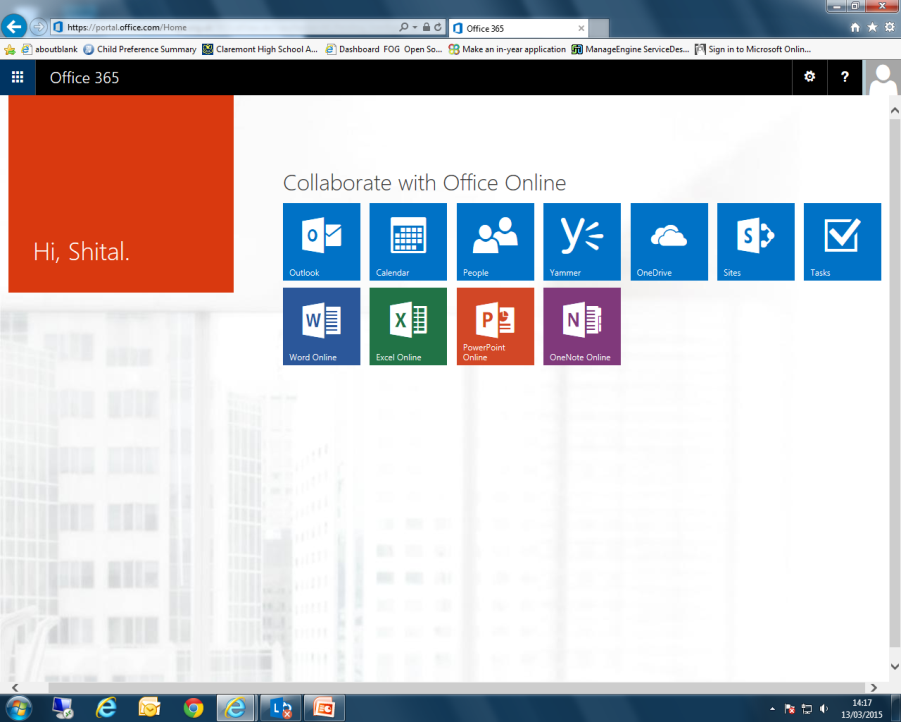Expand the address bar dropdown arrow

pos(415,27)
